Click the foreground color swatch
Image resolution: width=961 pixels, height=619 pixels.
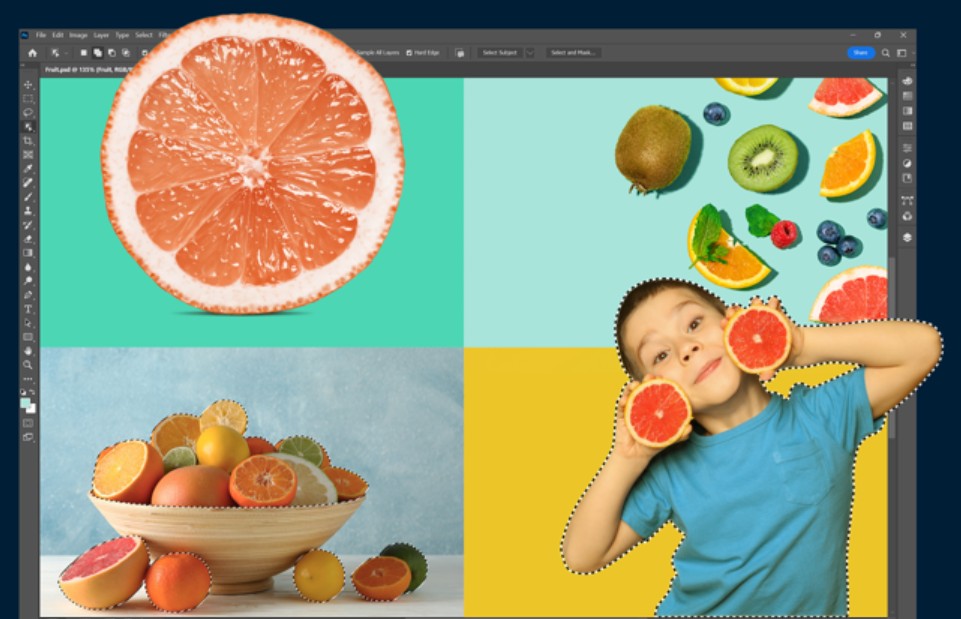tap(25, 403)
